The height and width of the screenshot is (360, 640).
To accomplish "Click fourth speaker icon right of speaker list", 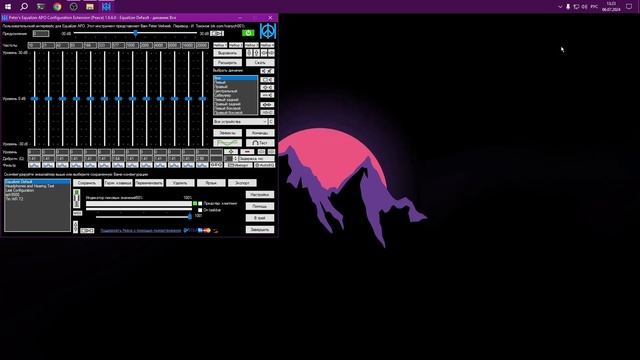I will coord(267,104).
